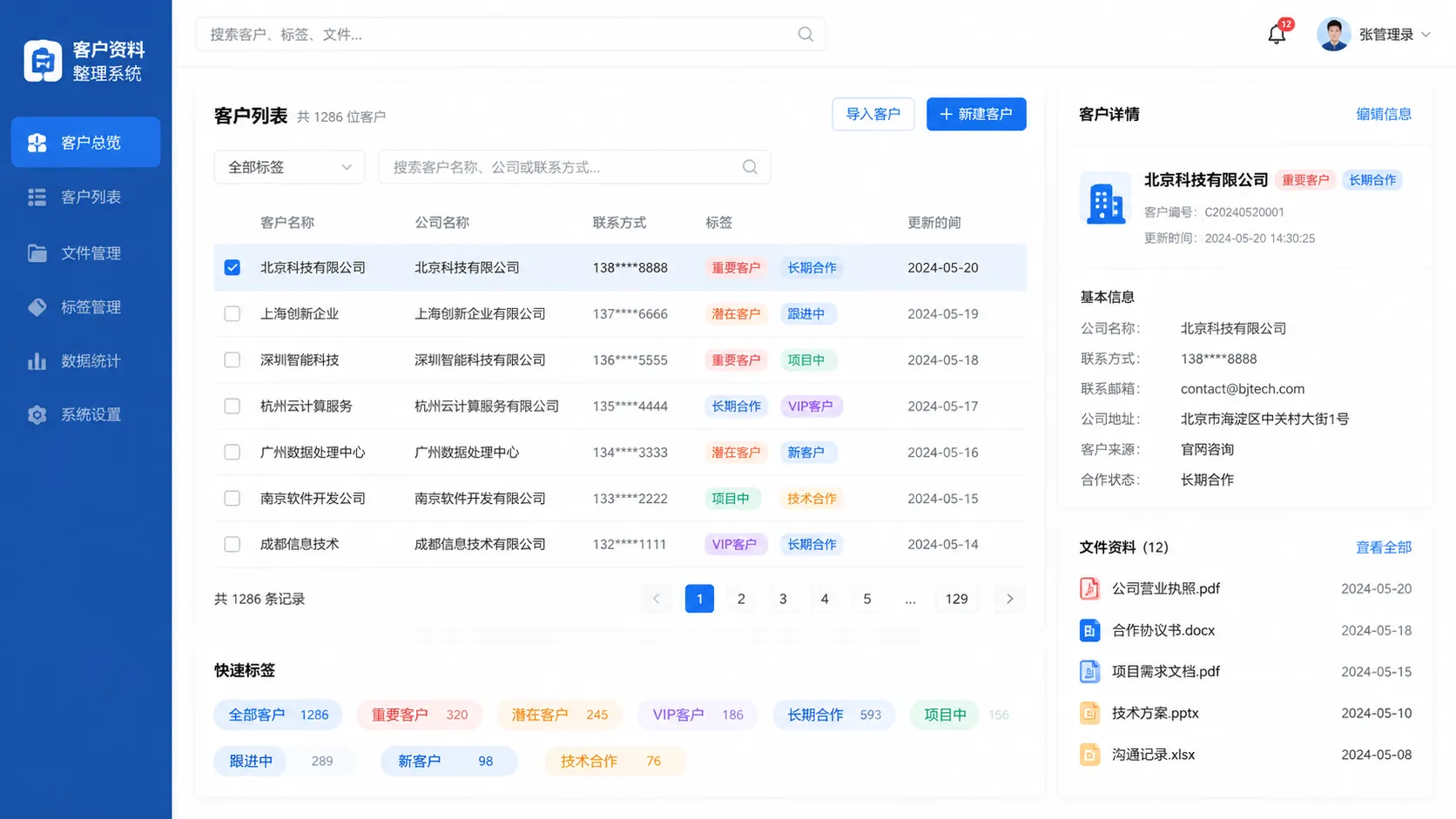
Task: Open 标签管理 in the sidebar
Action: pos(85,307)
